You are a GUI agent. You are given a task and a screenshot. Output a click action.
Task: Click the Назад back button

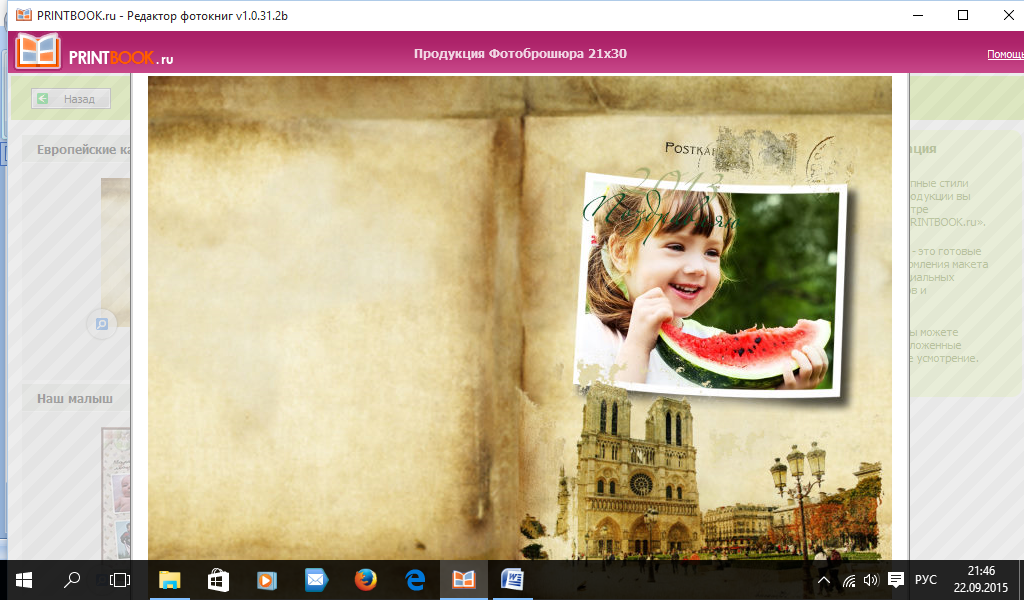click(71, 99)
